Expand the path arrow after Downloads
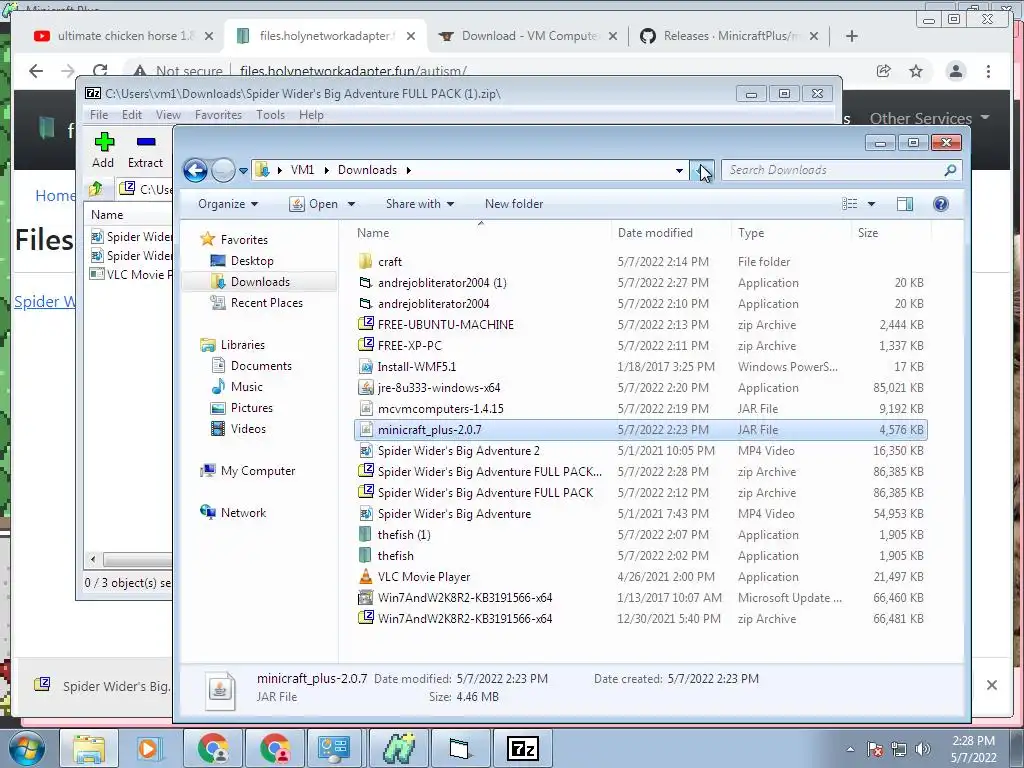 click(409, 170)
